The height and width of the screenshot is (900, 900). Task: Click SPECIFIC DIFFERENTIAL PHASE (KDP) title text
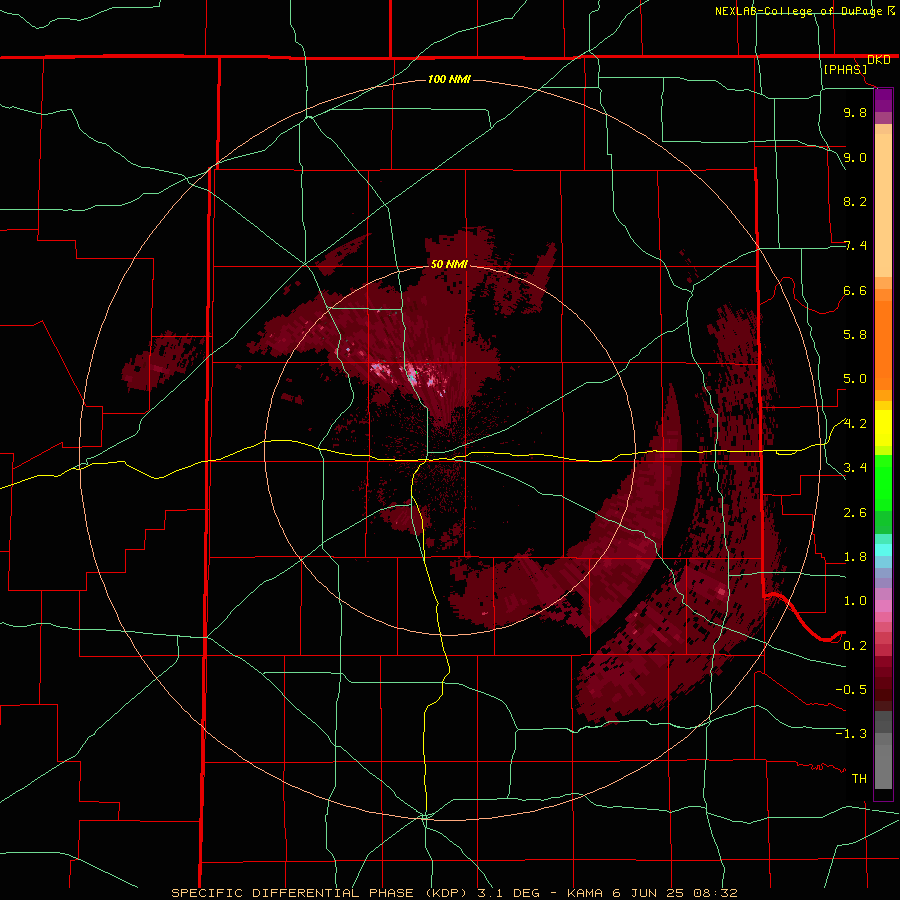[x=319, y=893]
